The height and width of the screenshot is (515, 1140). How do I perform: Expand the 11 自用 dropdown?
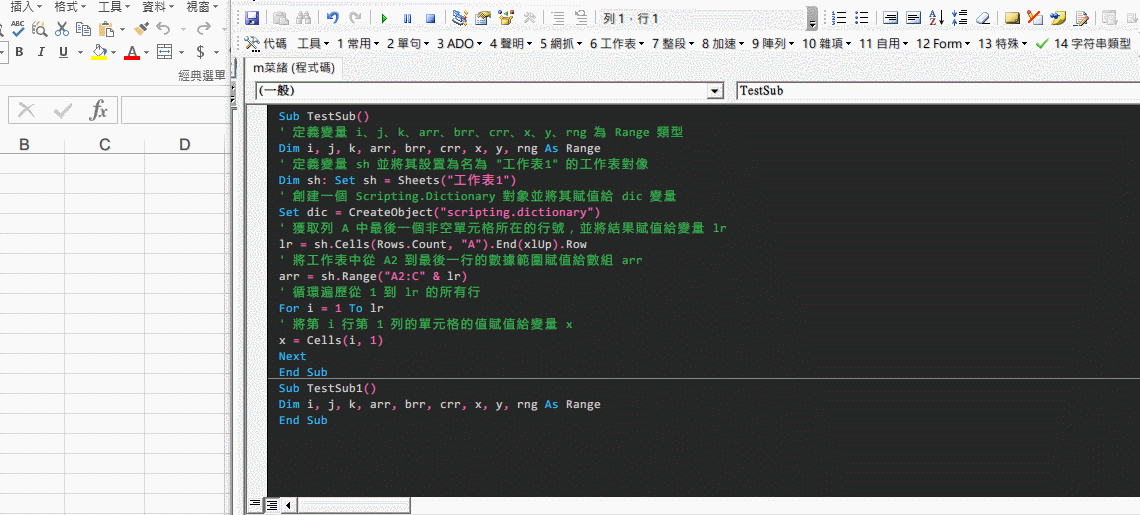(883, 44)
